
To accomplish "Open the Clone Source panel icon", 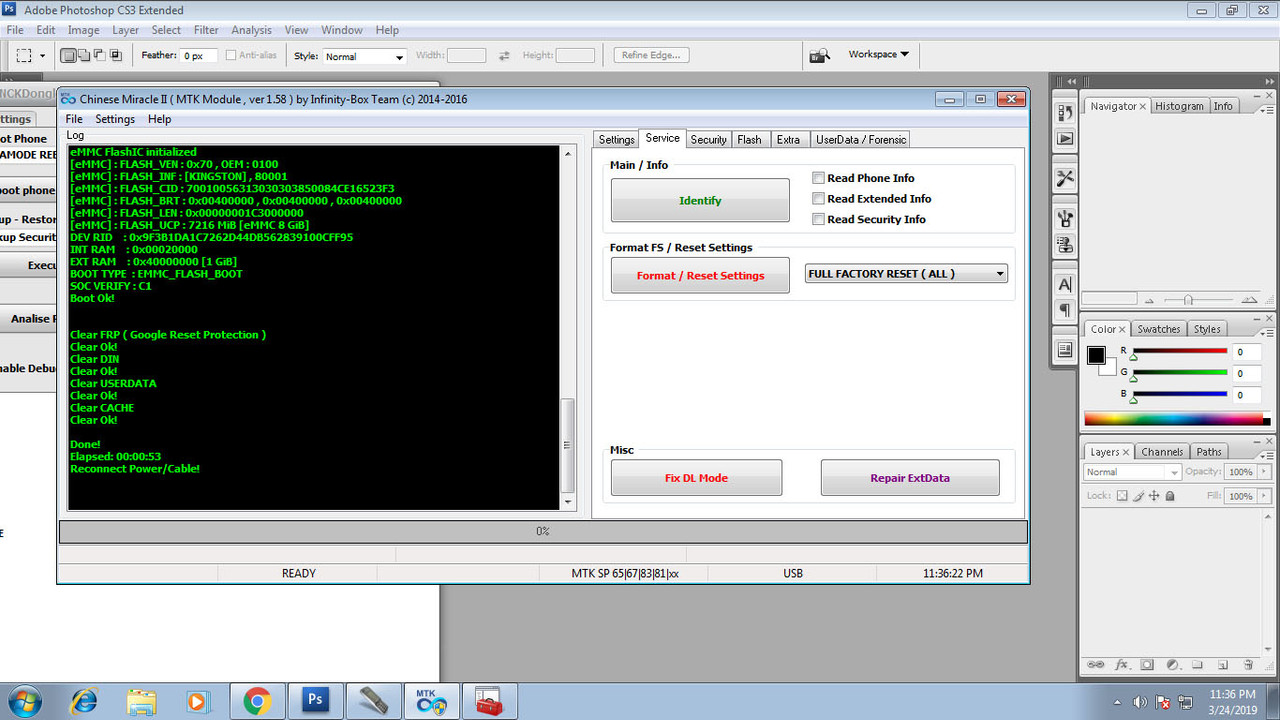I will click(x=1065, y=243).
